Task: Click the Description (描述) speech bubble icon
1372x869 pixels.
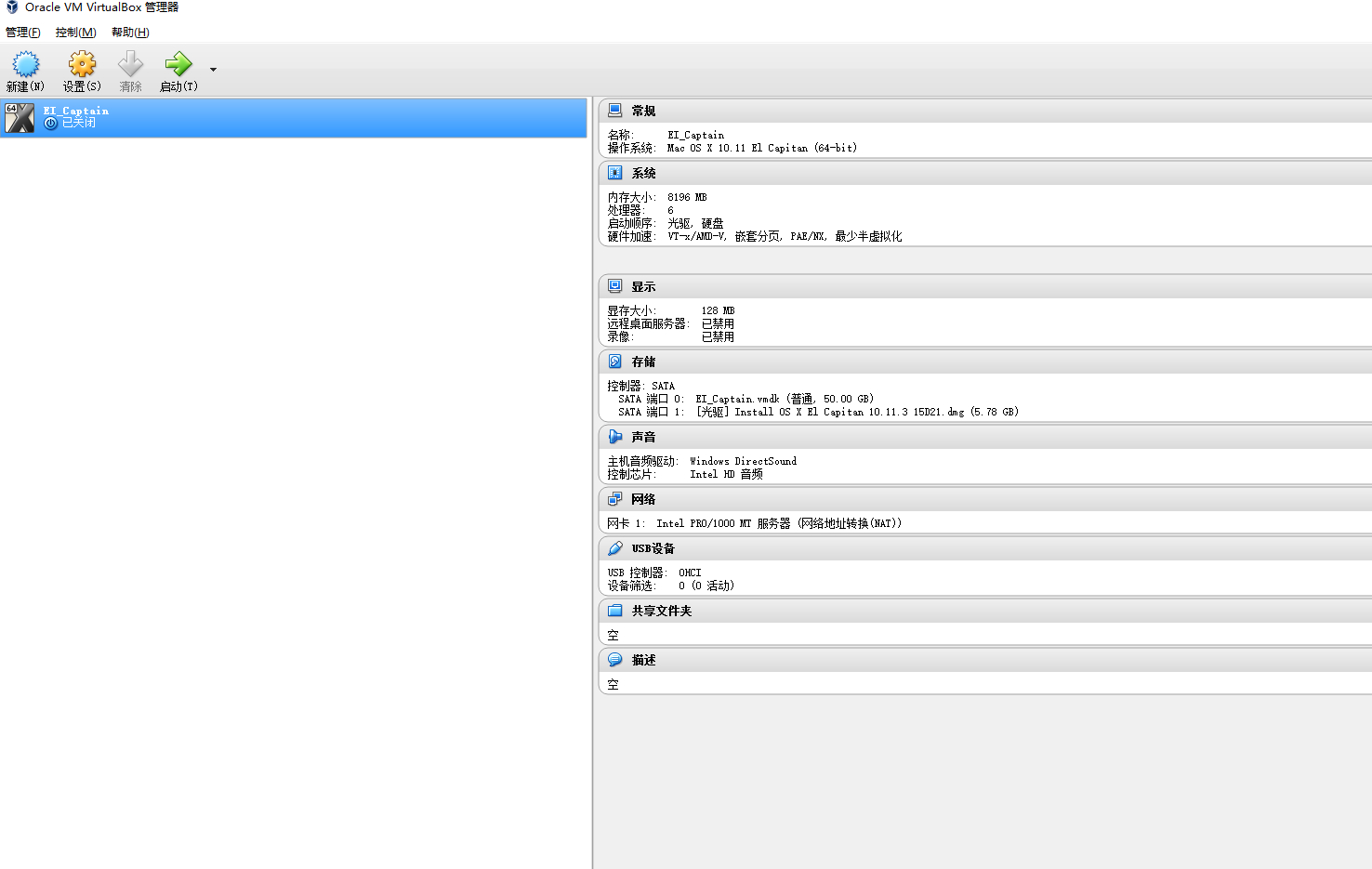Action: point(614,660)
